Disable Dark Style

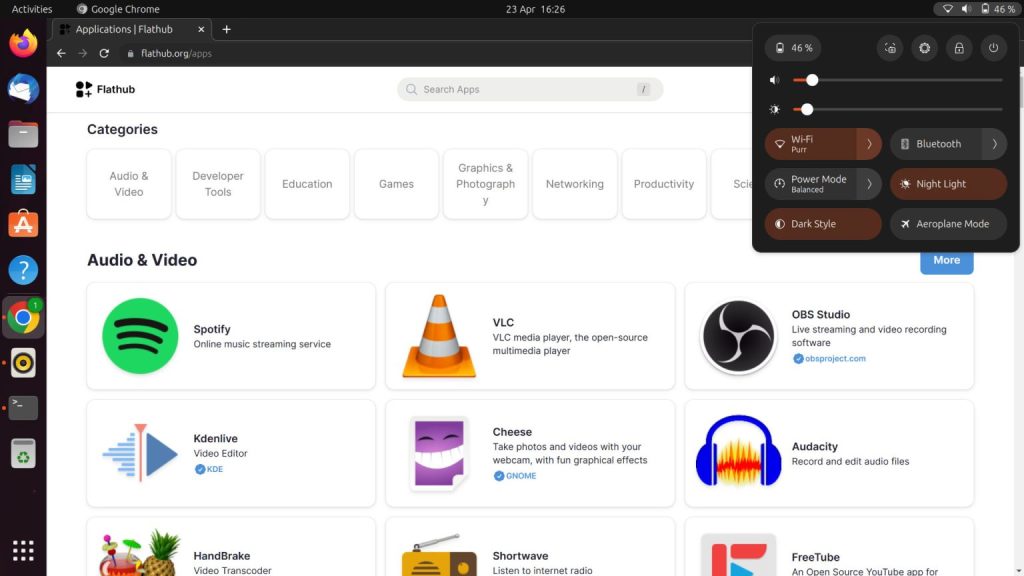[x=822, y=224]
